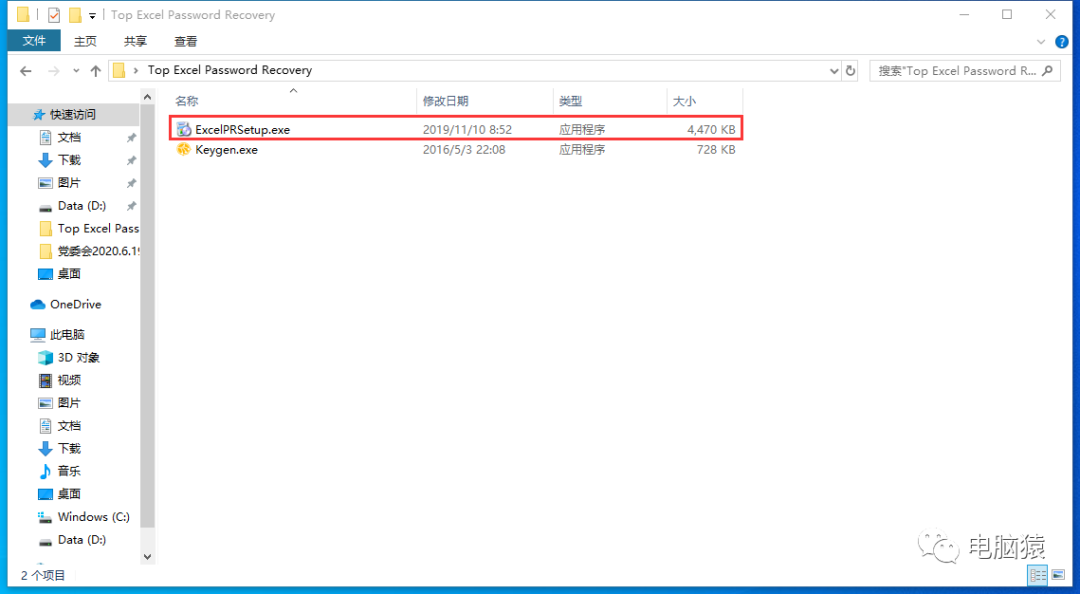This screenshot has width=1080, height=594.
Task: Open Windows (C:) drive in sidebar
Action: (93, 516)
